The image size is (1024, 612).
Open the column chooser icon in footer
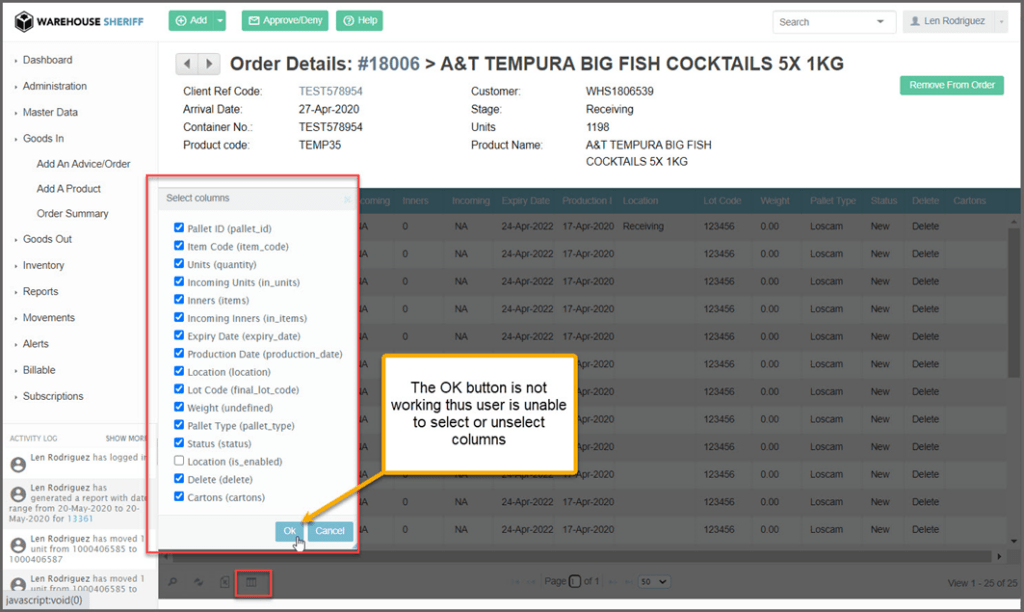click(252, 582)
